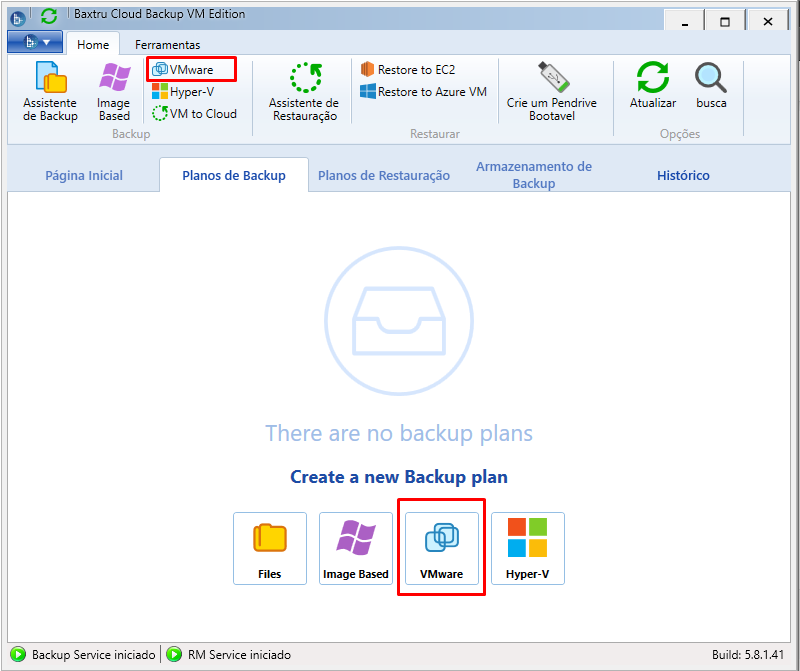Open Armazenamento de Backup tab
The width and height of the screenshot is (800, 671).
[534, 175]
